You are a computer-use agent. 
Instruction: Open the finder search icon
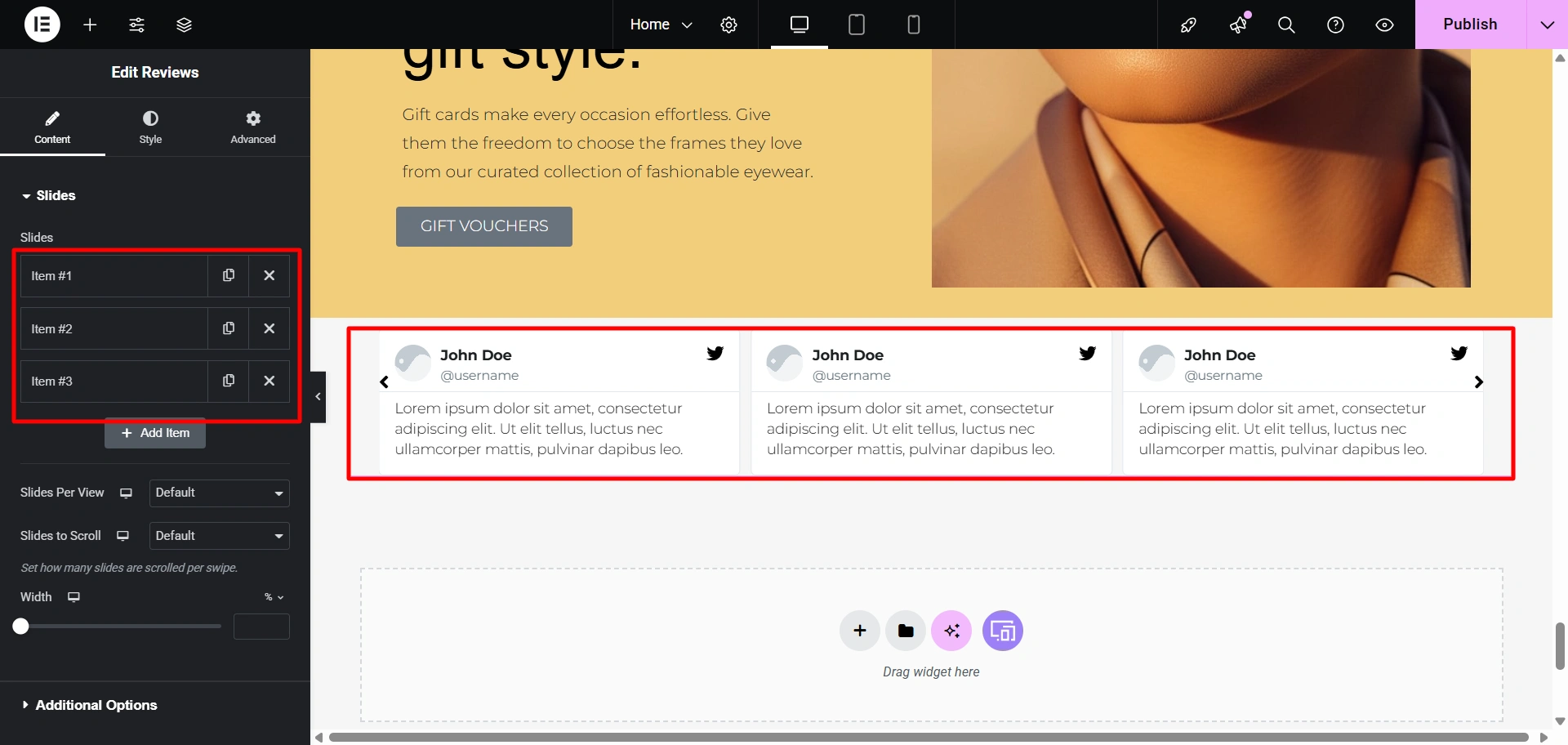pyautogui.click(x=1286, y=25)
